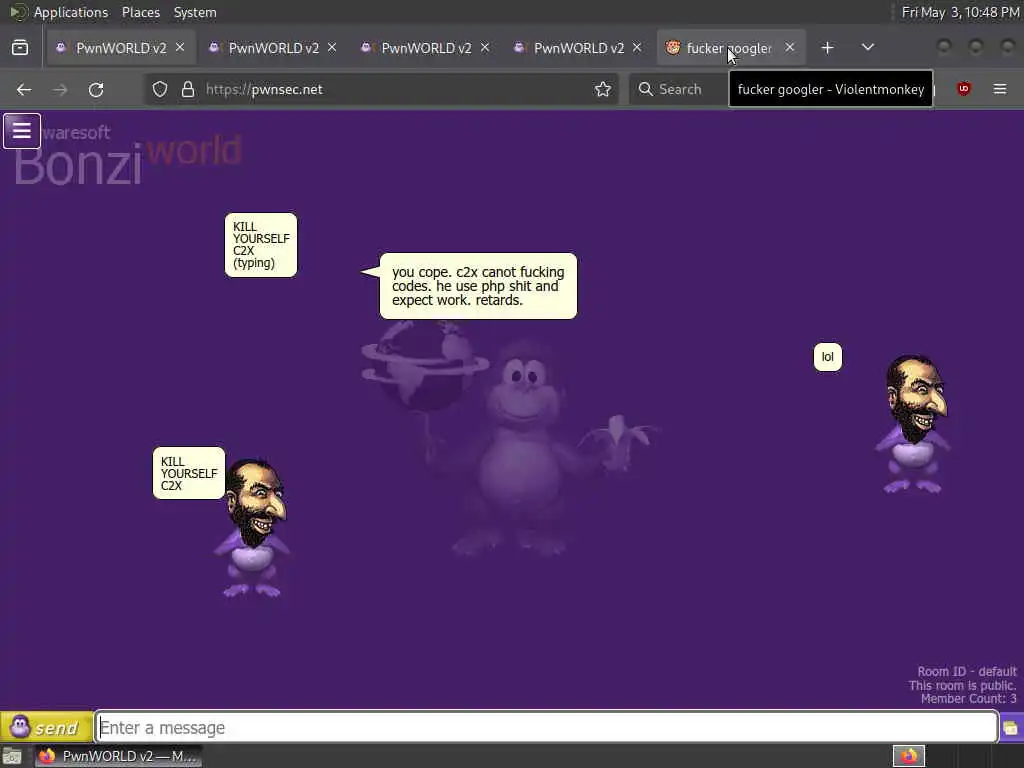The width and height of the screenshot is (1024, 768).
Task: Click the icon right of message box
Action: tap(1011, 728)
